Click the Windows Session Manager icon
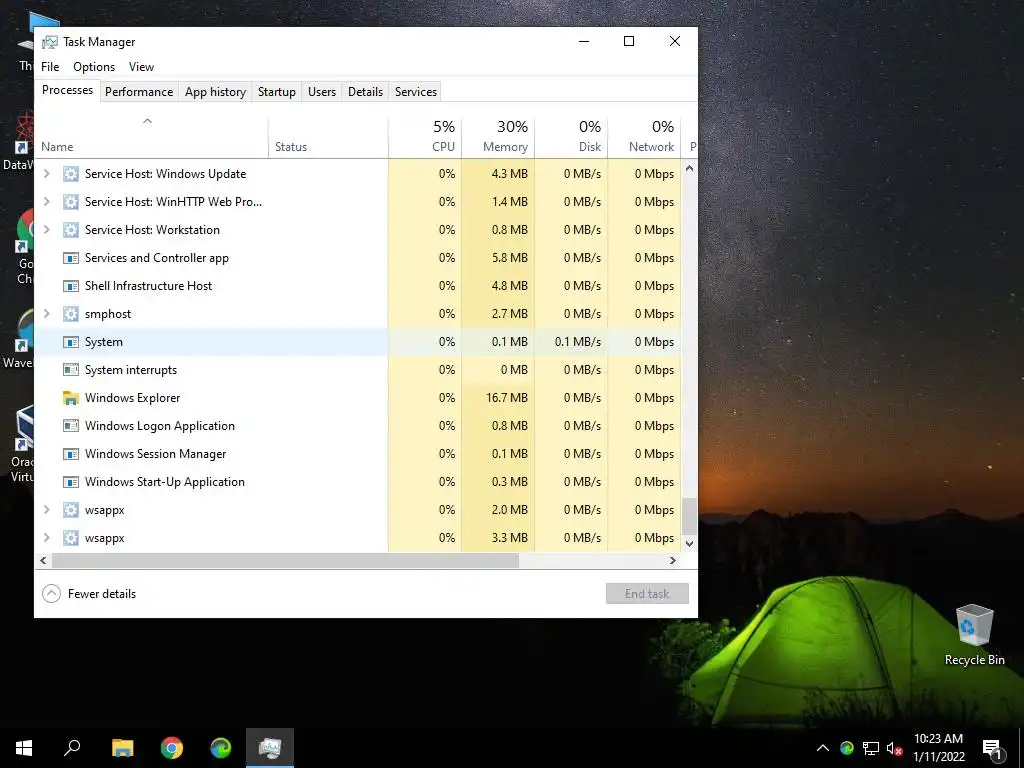Image resolution: width=1024 pixels, height=768 pixels. click(x=71, y=454)
